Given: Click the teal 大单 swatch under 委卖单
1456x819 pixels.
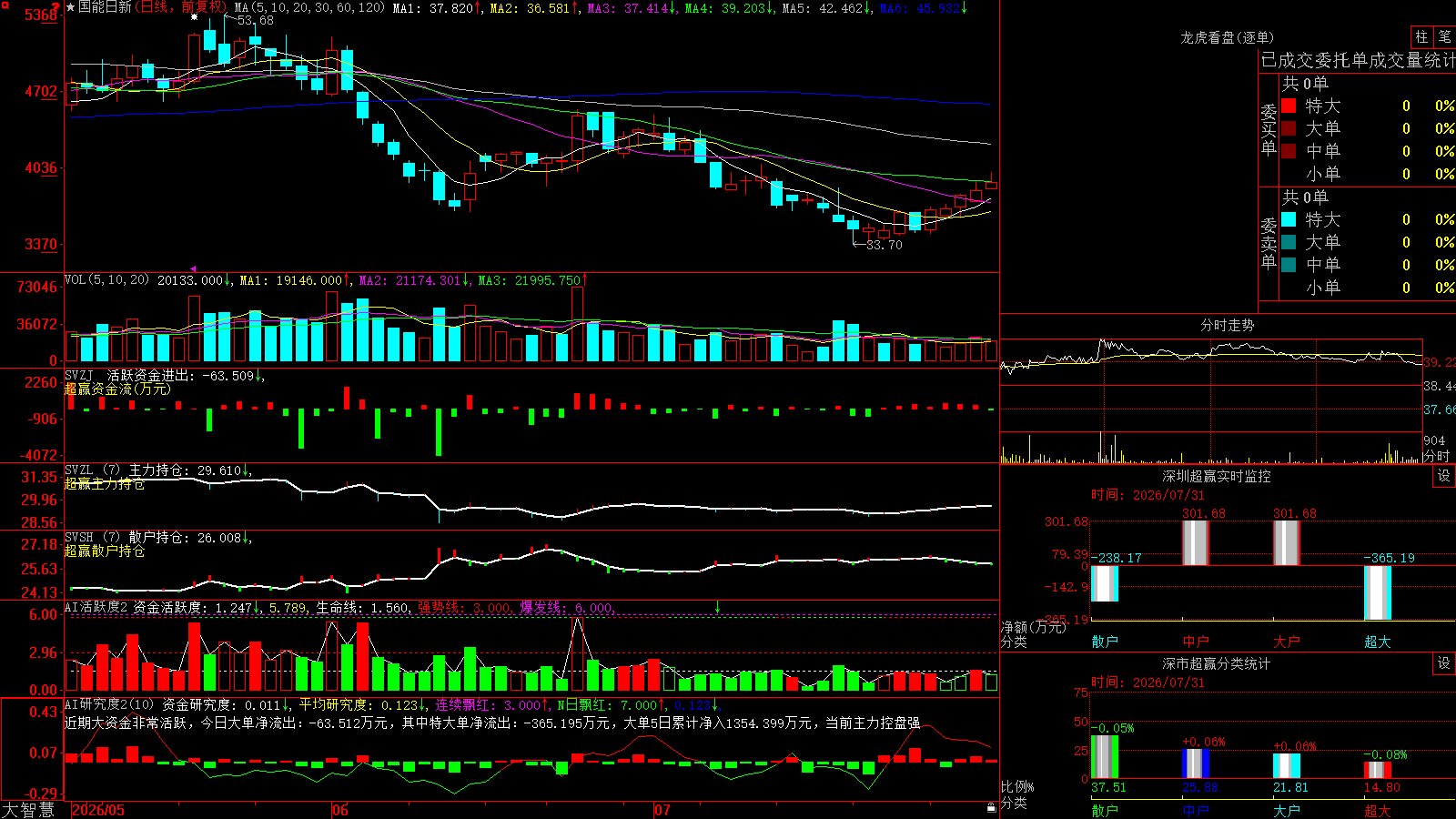Looking at the screenshot, I should 1289,242.
